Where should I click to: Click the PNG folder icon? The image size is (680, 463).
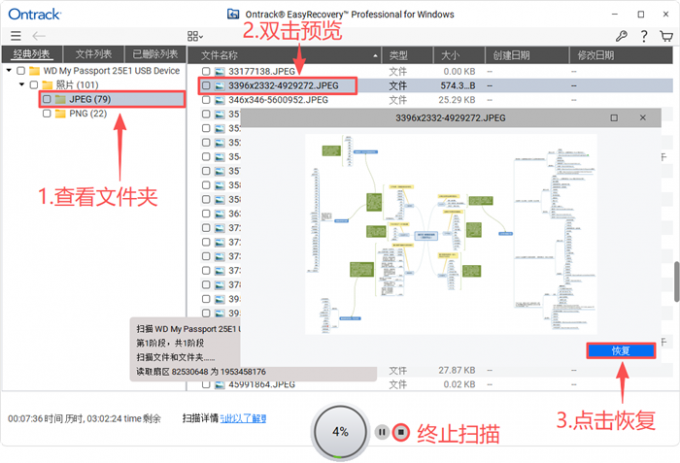coord(60,114)
